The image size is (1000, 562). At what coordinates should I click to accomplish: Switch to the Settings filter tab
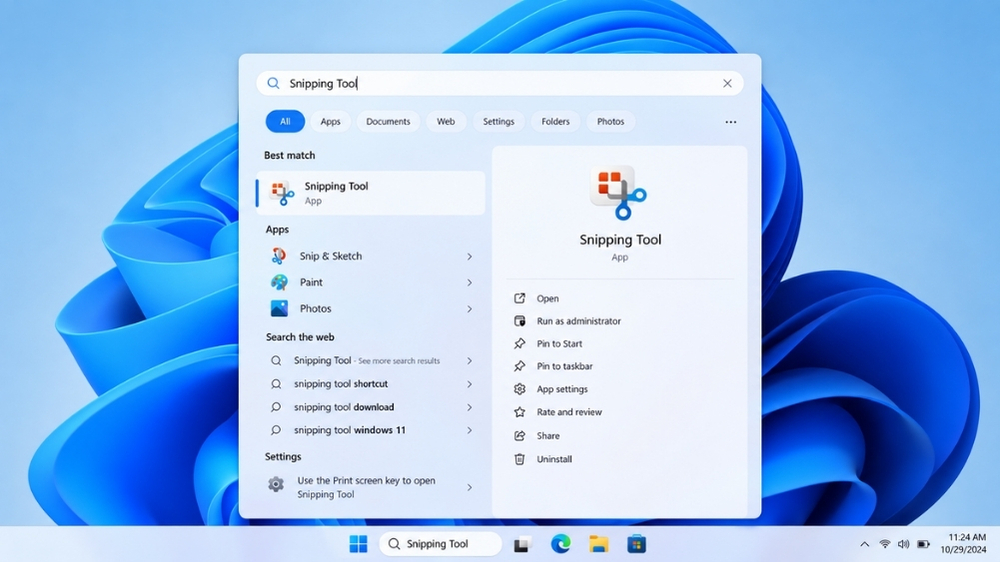tap(499, 121)
